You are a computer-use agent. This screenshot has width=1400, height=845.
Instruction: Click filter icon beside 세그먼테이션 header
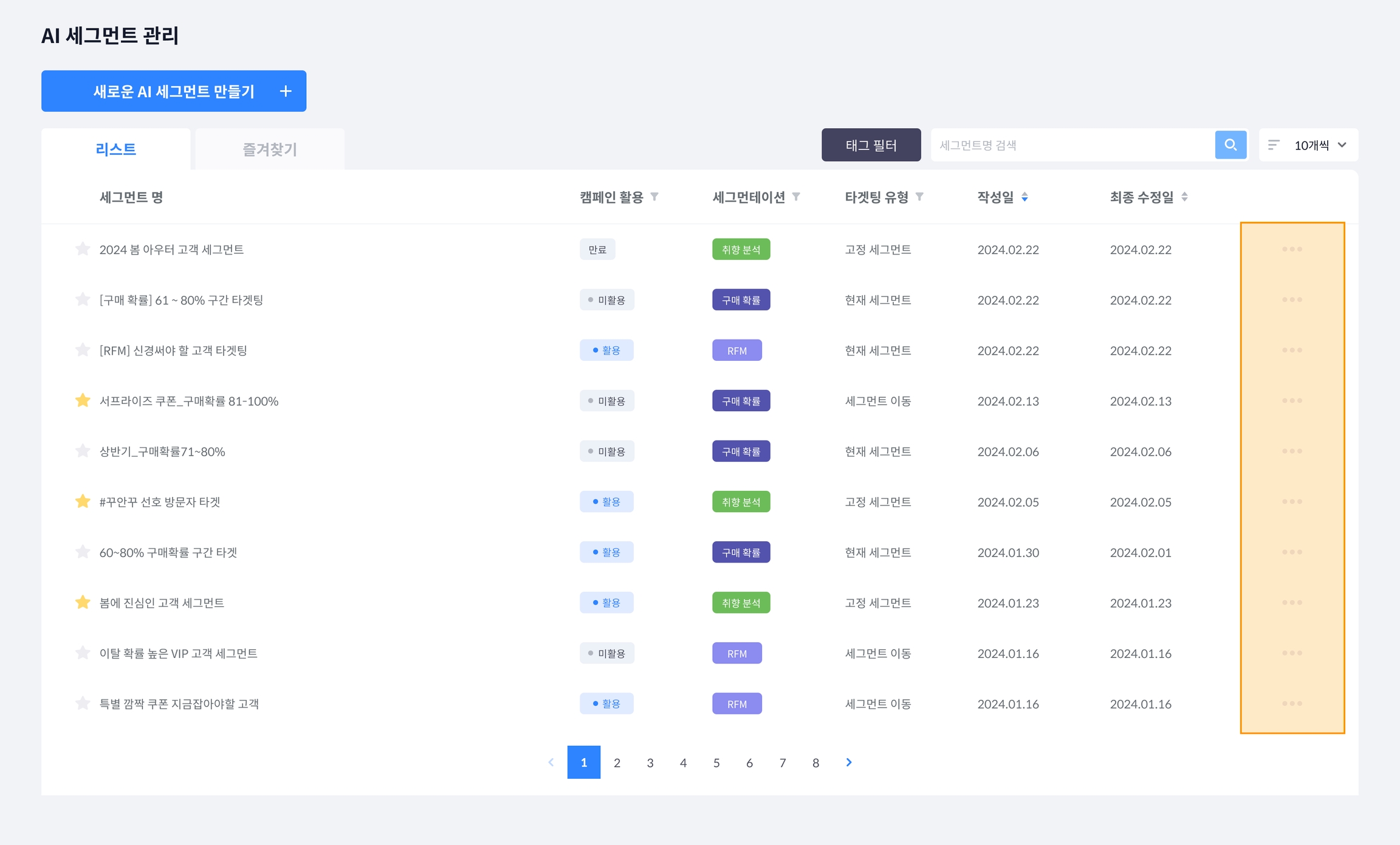click(x=796, y=197)
